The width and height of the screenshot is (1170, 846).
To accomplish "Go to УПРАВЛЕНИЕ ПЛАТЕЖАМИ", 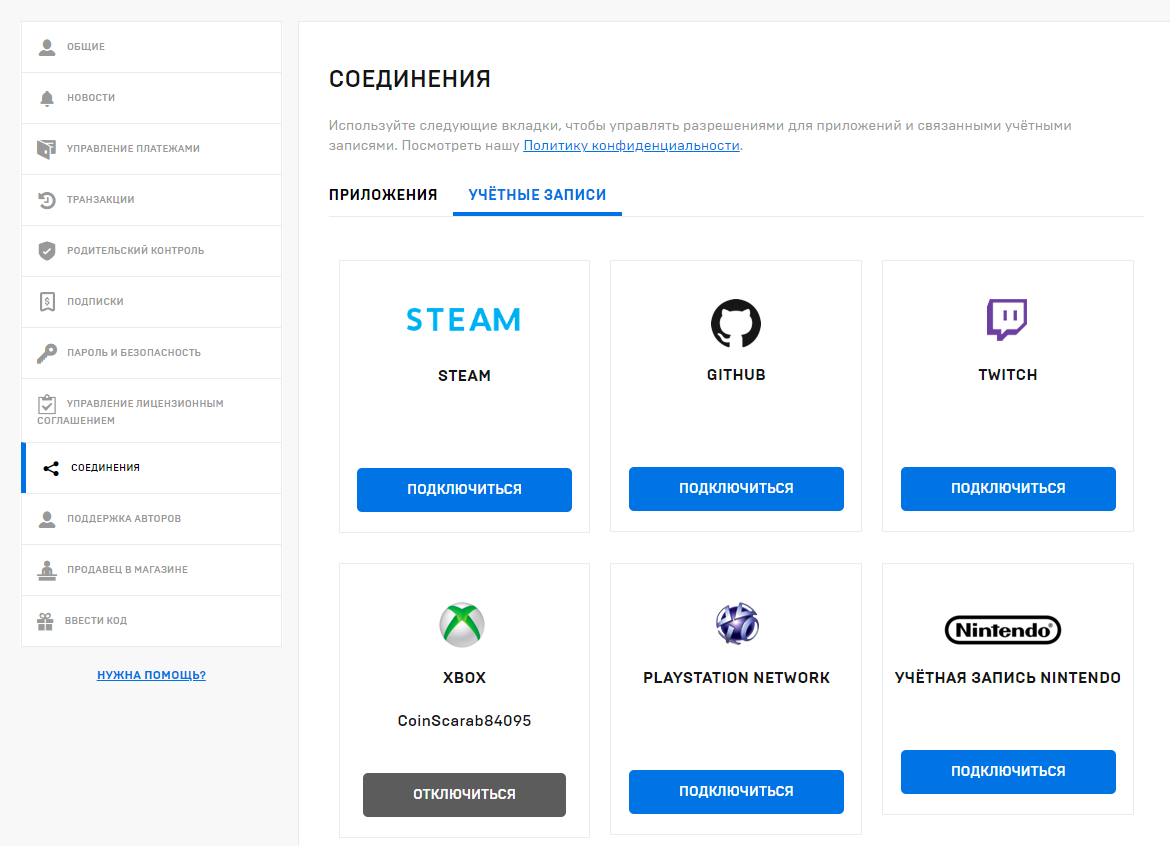I will click(x=151, y=148).
